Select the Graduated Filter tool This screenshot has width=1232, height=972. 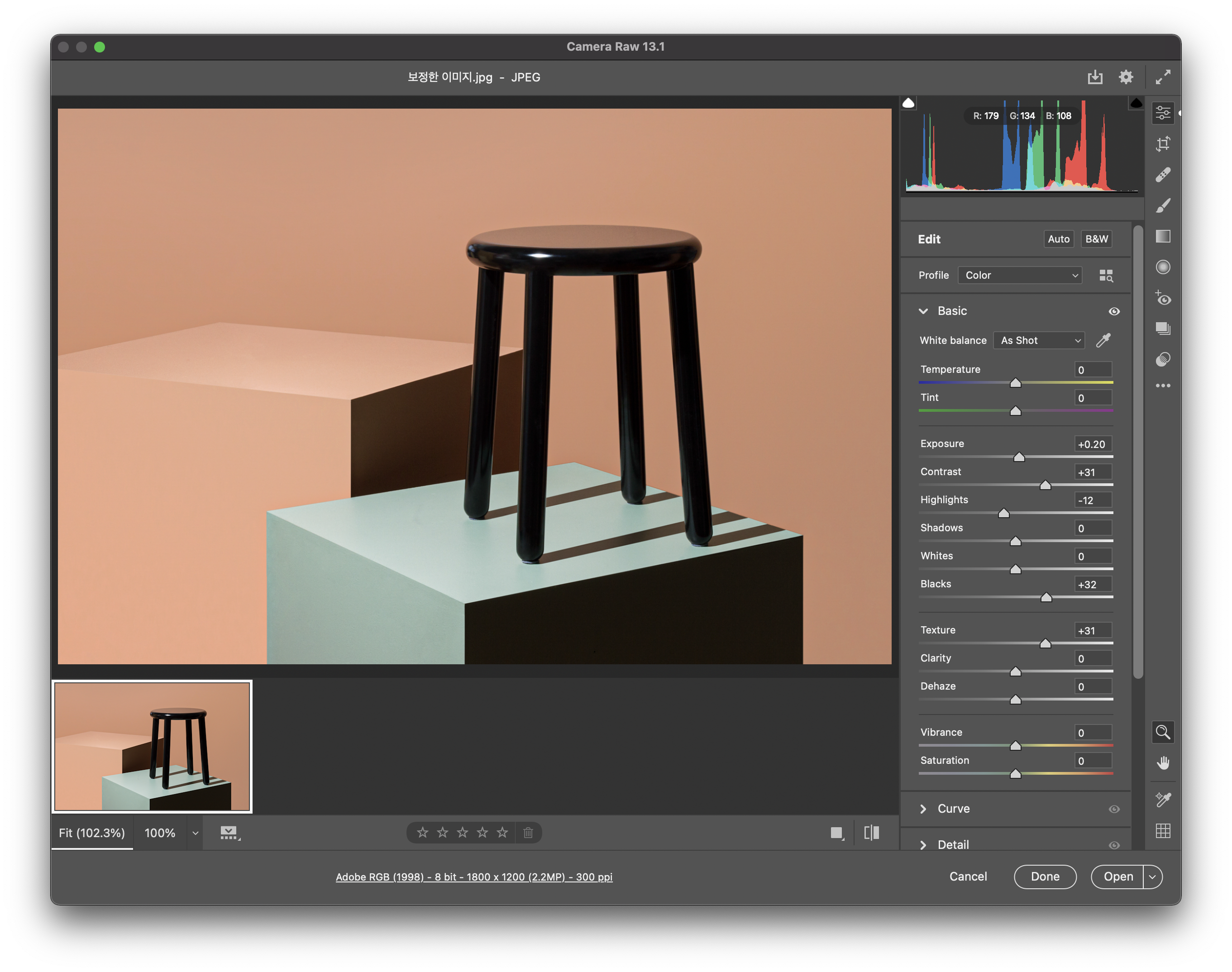click(1163, 236)
